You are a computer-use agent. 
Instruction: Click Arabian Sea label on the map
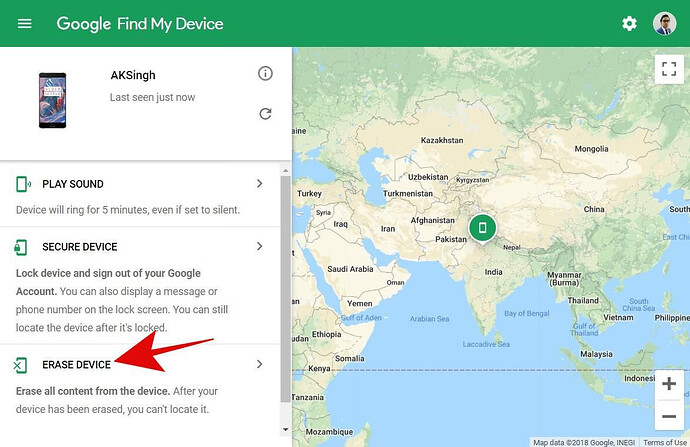[429, 319]
